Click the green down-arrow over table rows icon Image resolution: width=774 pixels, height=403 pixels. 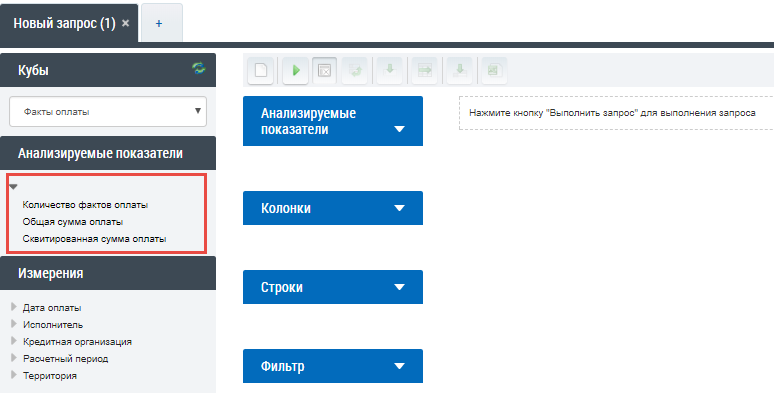[x=460, y=71]
